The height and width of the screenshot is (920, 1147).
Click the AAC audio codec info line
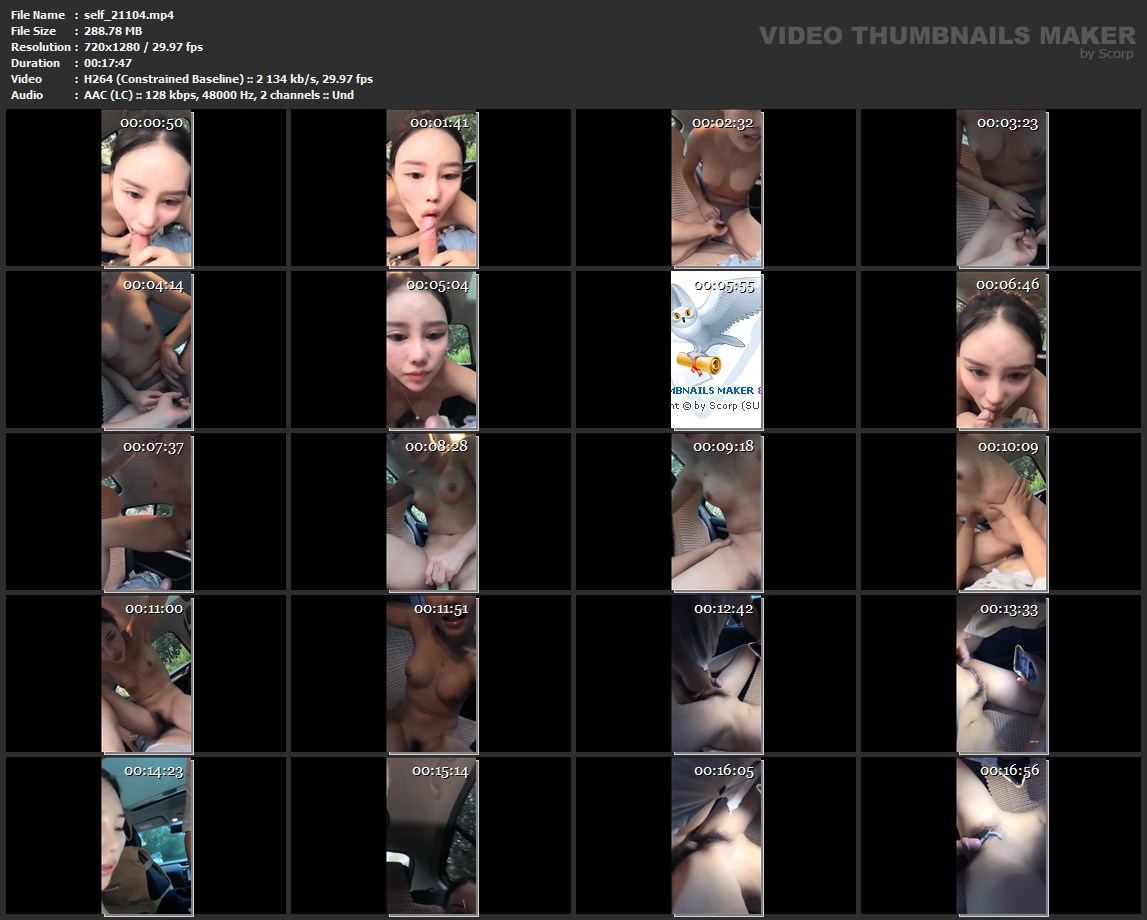[x=219, y=95]
